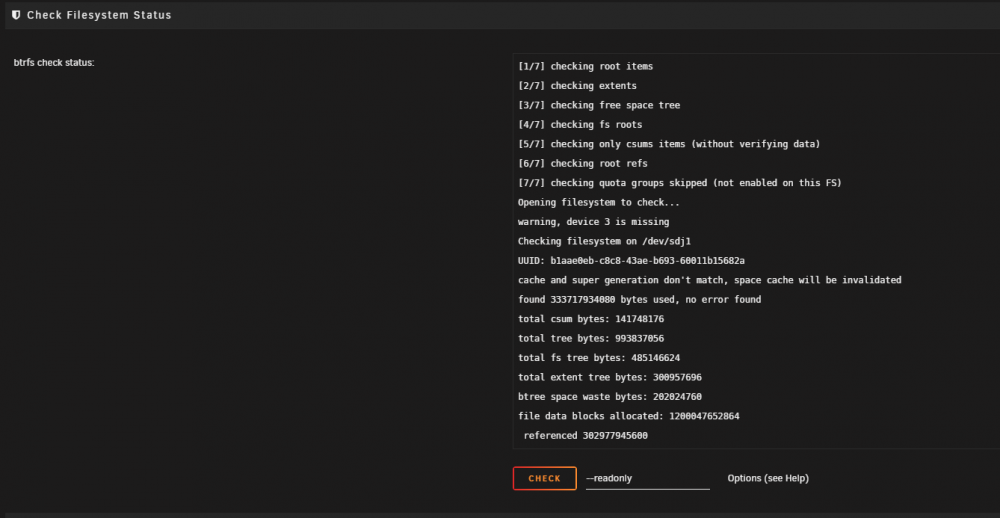Click the '[6/7] checking root refs' line

click(x=582, y=163)
